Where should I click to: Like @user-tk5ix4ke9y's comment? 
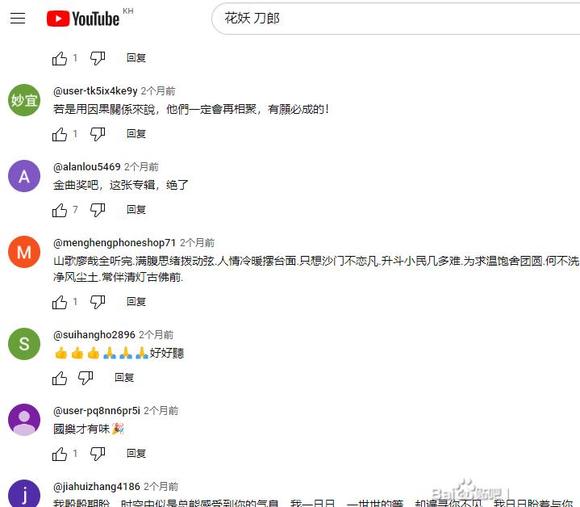click(x=60, y=134)
